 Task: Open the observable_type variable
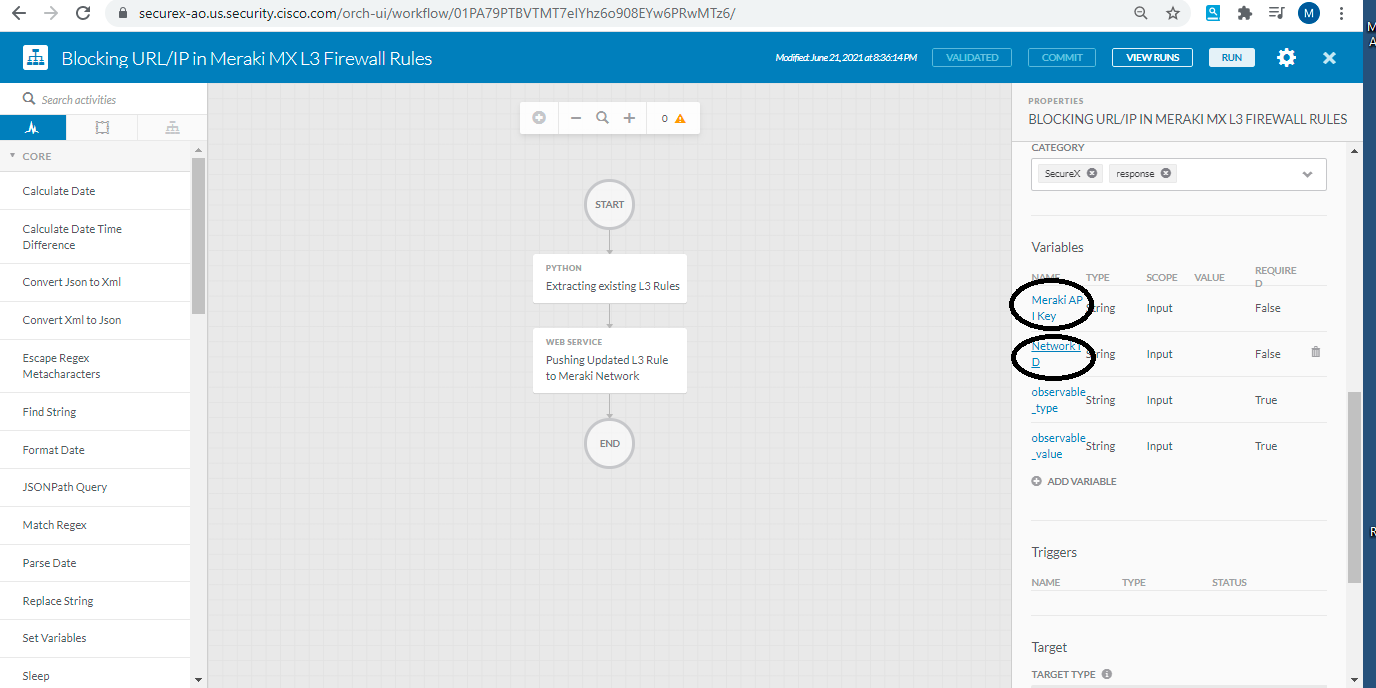tap(1058, 400)
